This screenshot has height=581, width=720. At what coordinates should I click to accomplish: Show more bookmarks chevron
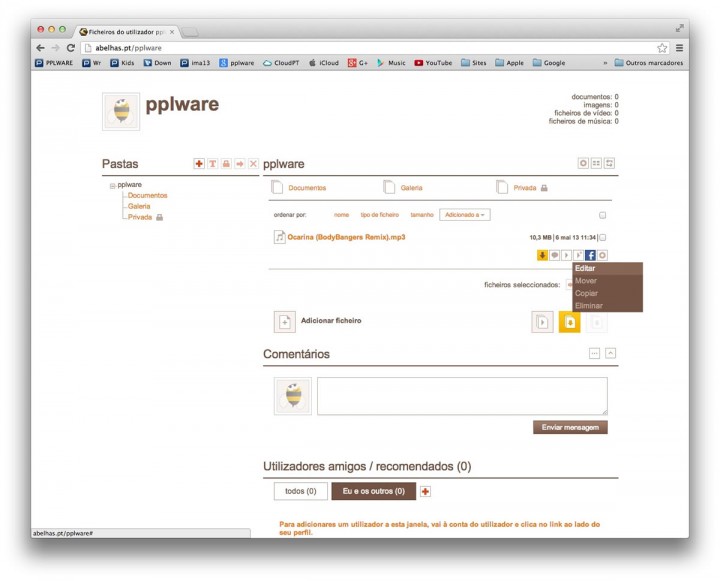(x=605, y=63)
